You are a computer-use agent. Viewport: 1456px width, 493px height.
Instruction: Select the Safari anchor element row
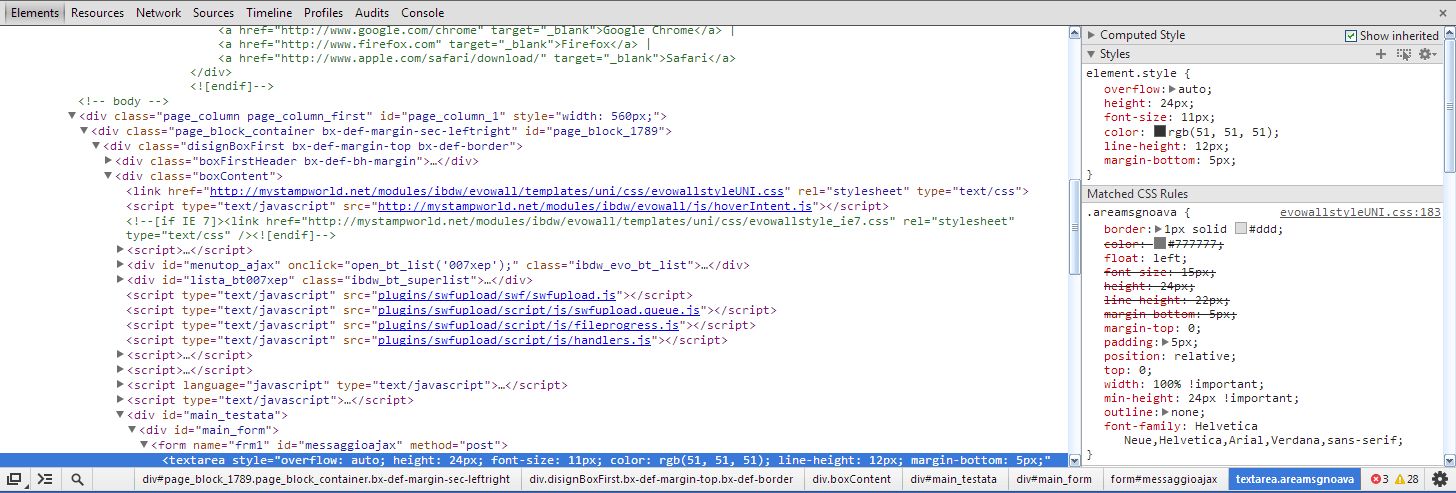click(478, 57)
